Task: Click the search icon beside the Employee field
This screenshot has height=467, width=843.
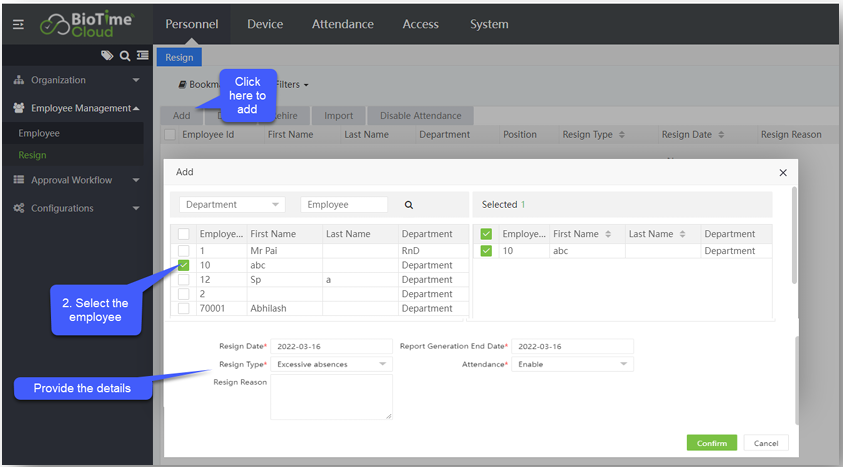Action: [x=408, y=205]
